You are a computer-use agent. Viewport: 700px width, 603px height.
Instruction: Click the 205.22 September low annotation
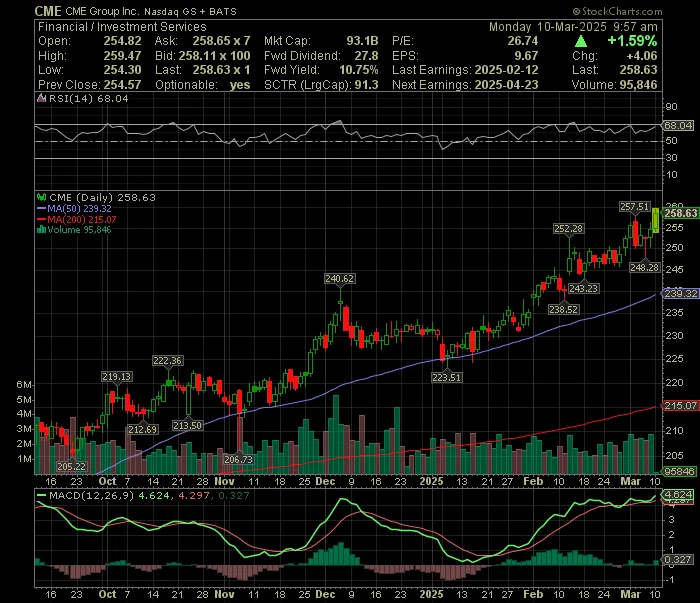[x=71, y=466]
